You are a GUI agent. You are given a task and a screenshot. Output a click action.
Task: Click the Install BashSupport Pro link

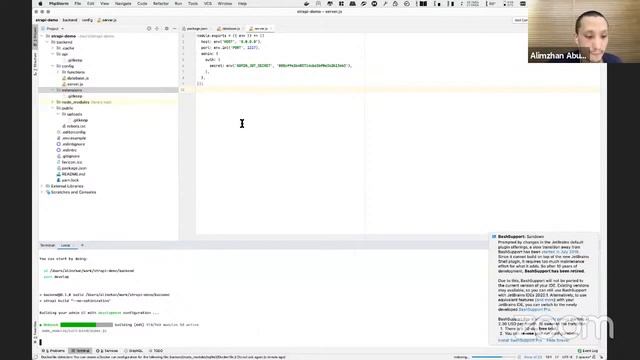click(x=520, y=340)
